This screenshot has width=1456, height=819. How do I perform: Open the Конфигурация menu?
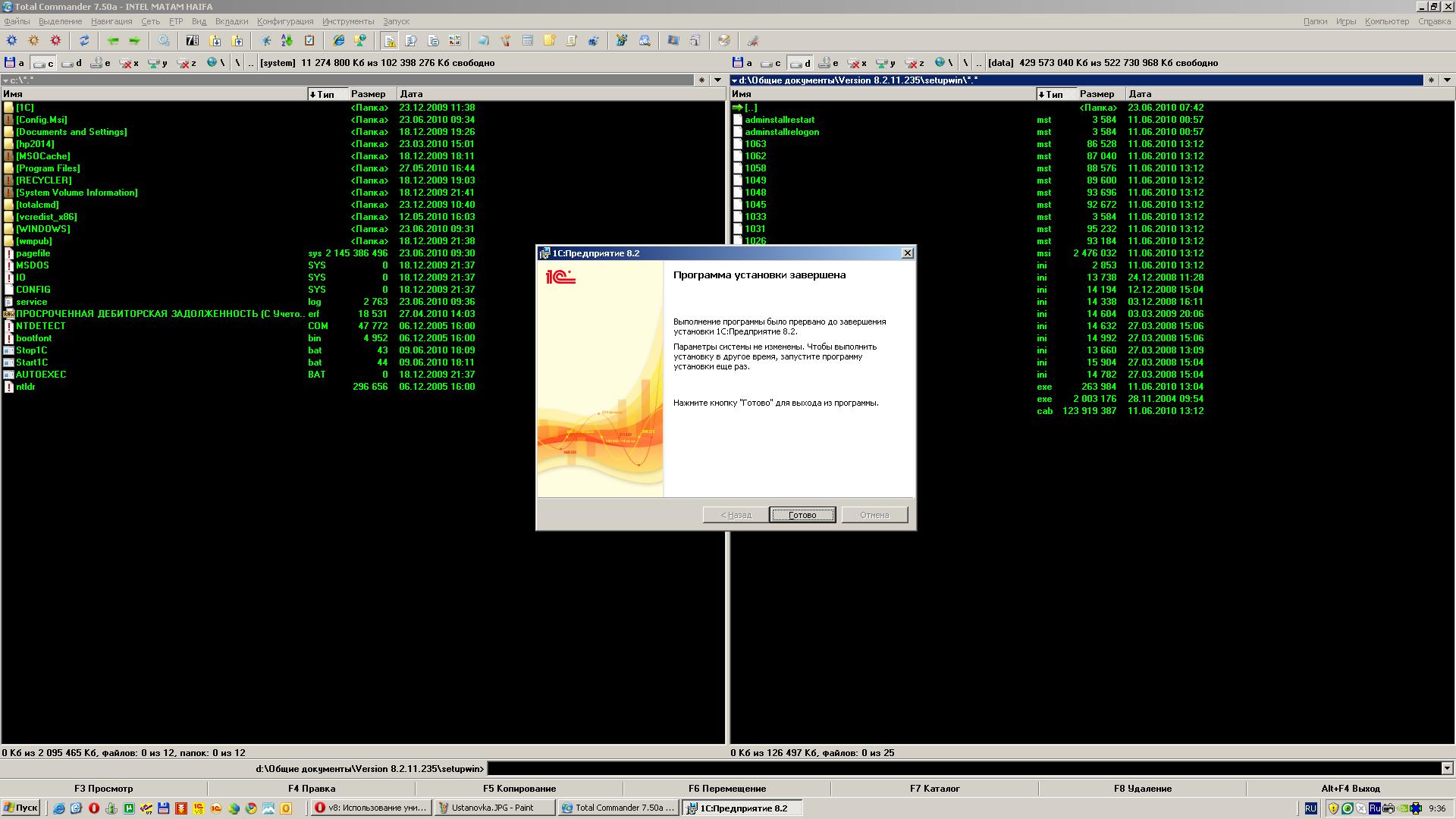coord(284,21)
